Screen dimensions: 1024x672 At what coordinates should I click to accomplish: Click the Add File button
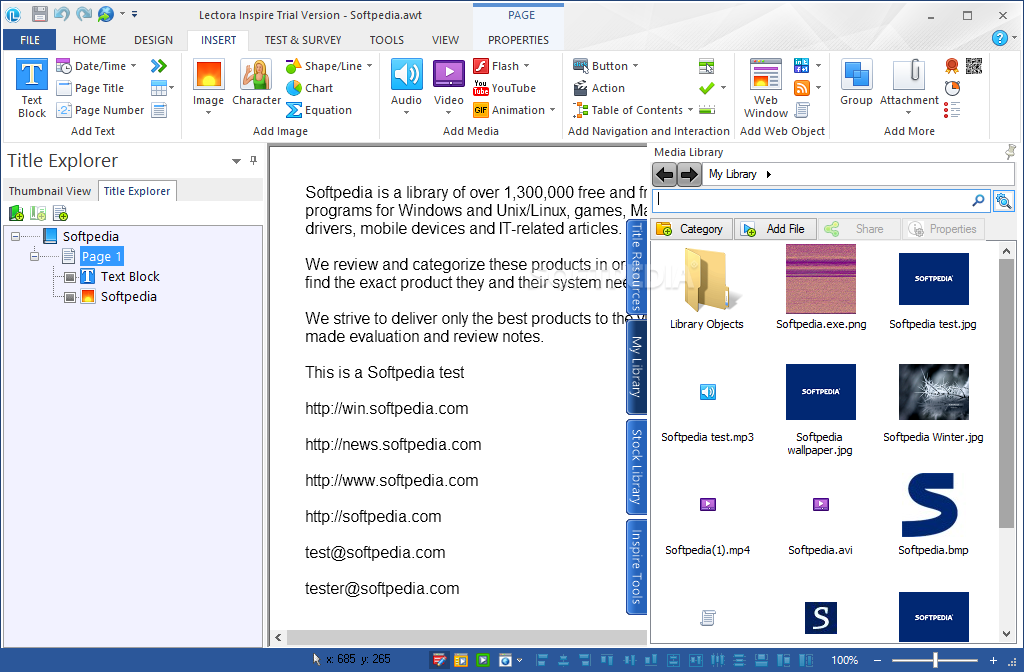(776, 229)
